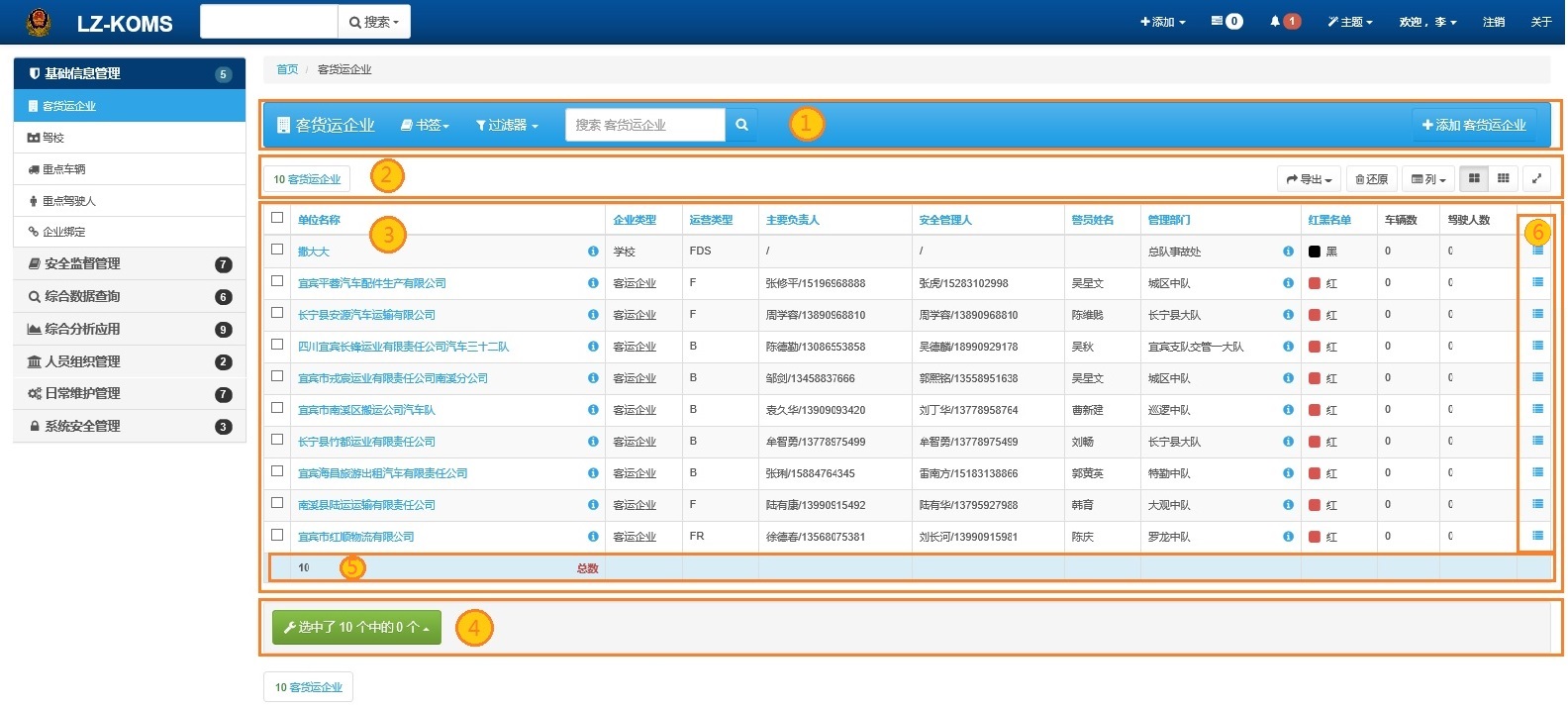1568x709 pixels.
Task: Open the 书签 bookmarks dropdown
Action: click(x=425, y=125)
